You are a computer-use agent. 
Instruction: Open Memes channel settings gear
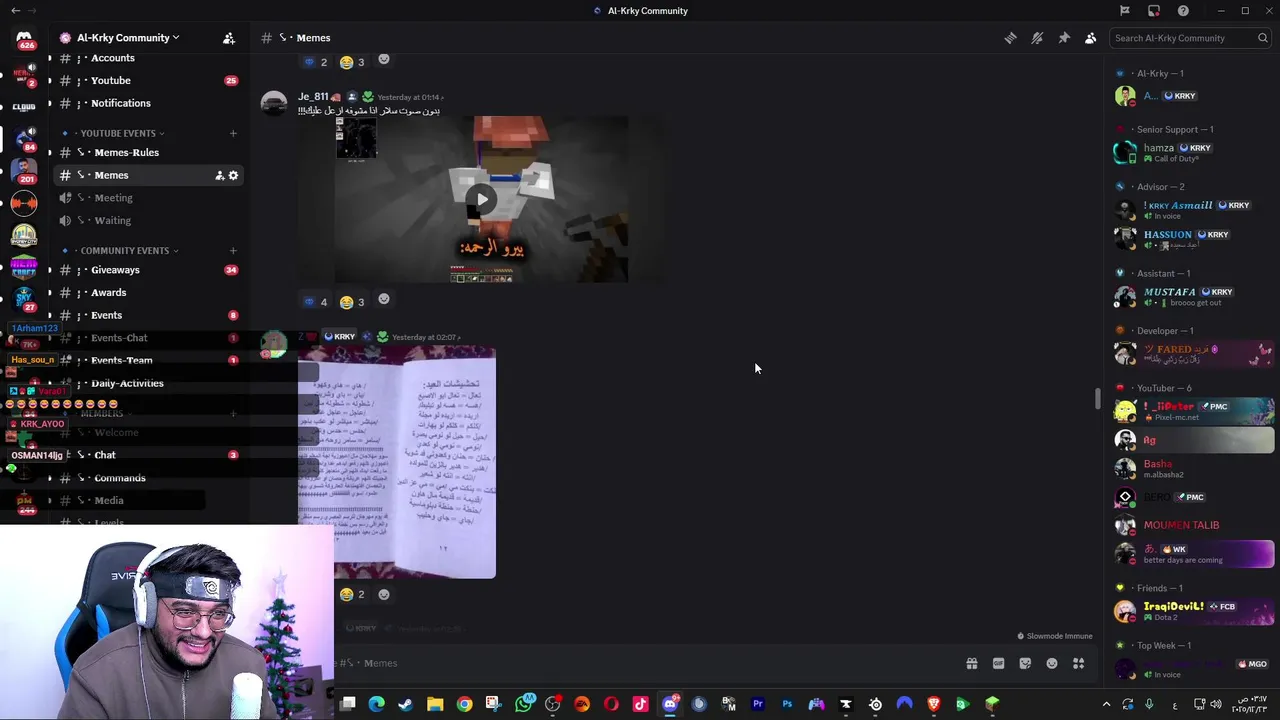pos(233,175)
